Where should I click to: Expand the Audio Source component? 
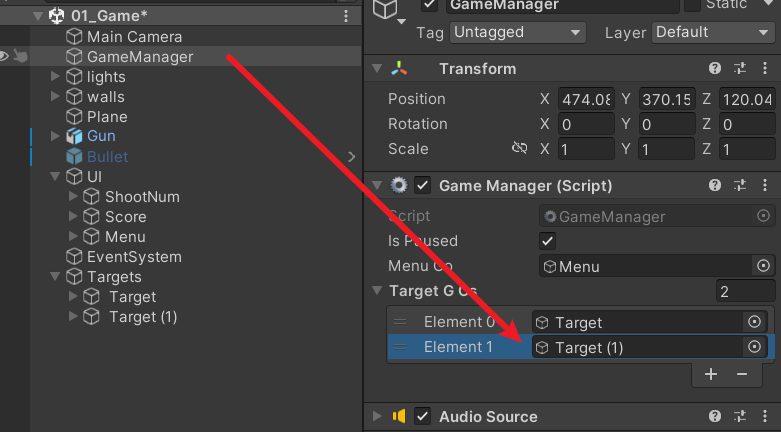coord(377,417)
